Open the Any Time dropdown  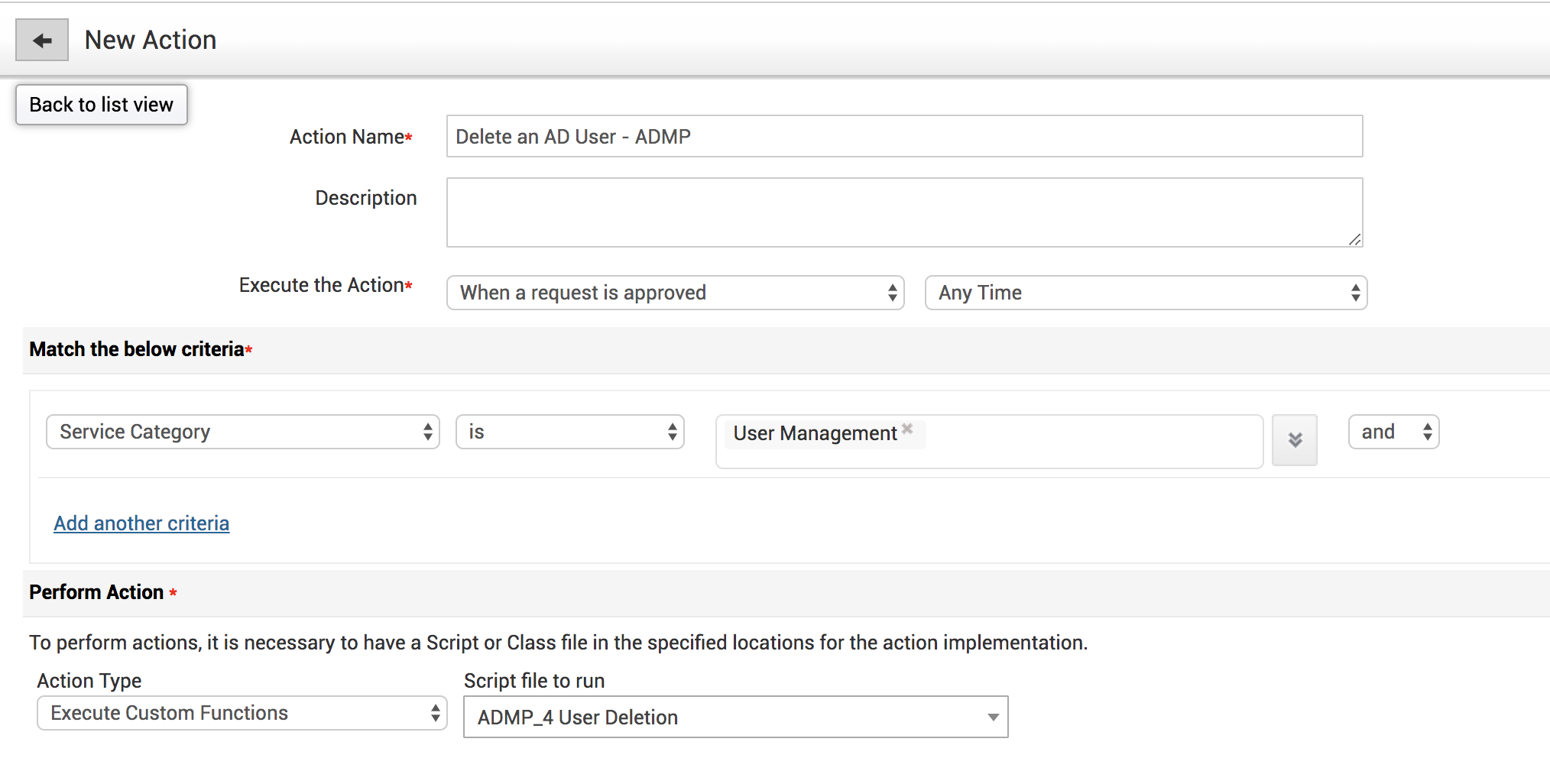coord(1145,293)
